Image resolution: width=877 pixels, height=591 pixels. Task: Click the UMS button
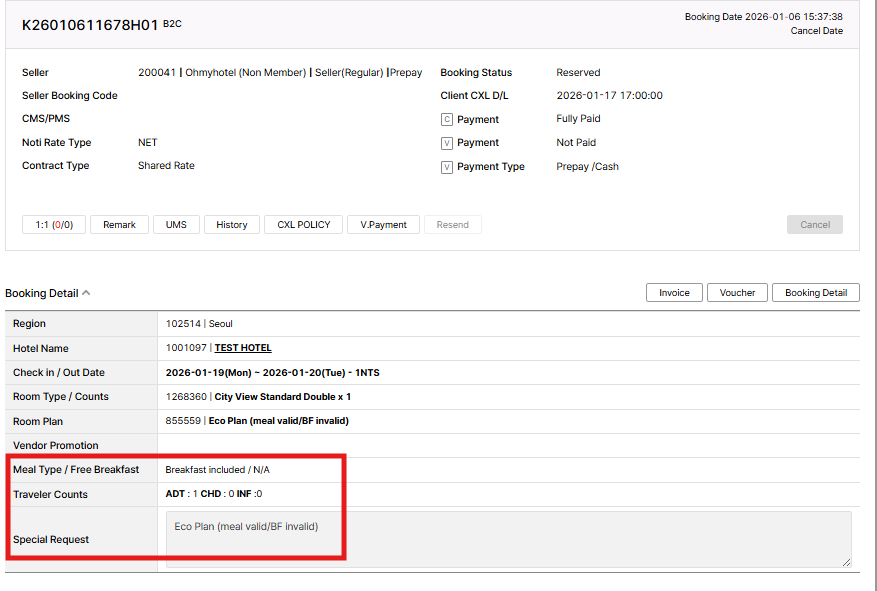[x=176, y=225]
